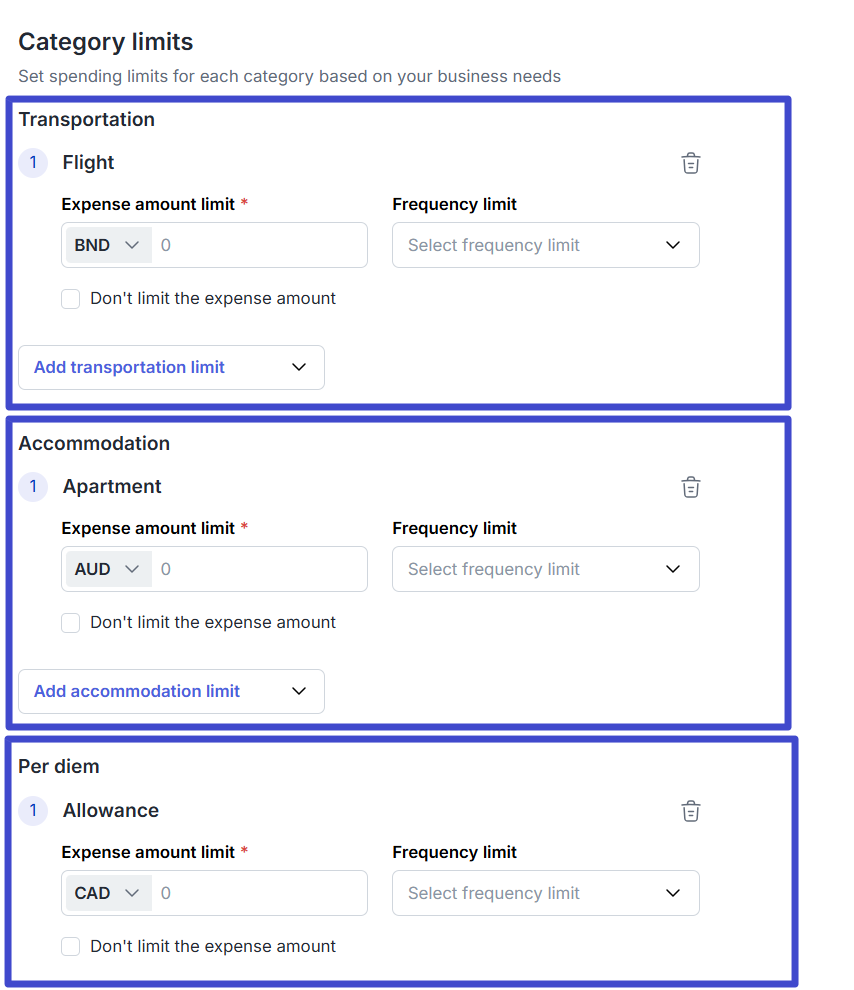Enter the Allowance expense amount field
The image size is (854, 990).
coord(260,893)
